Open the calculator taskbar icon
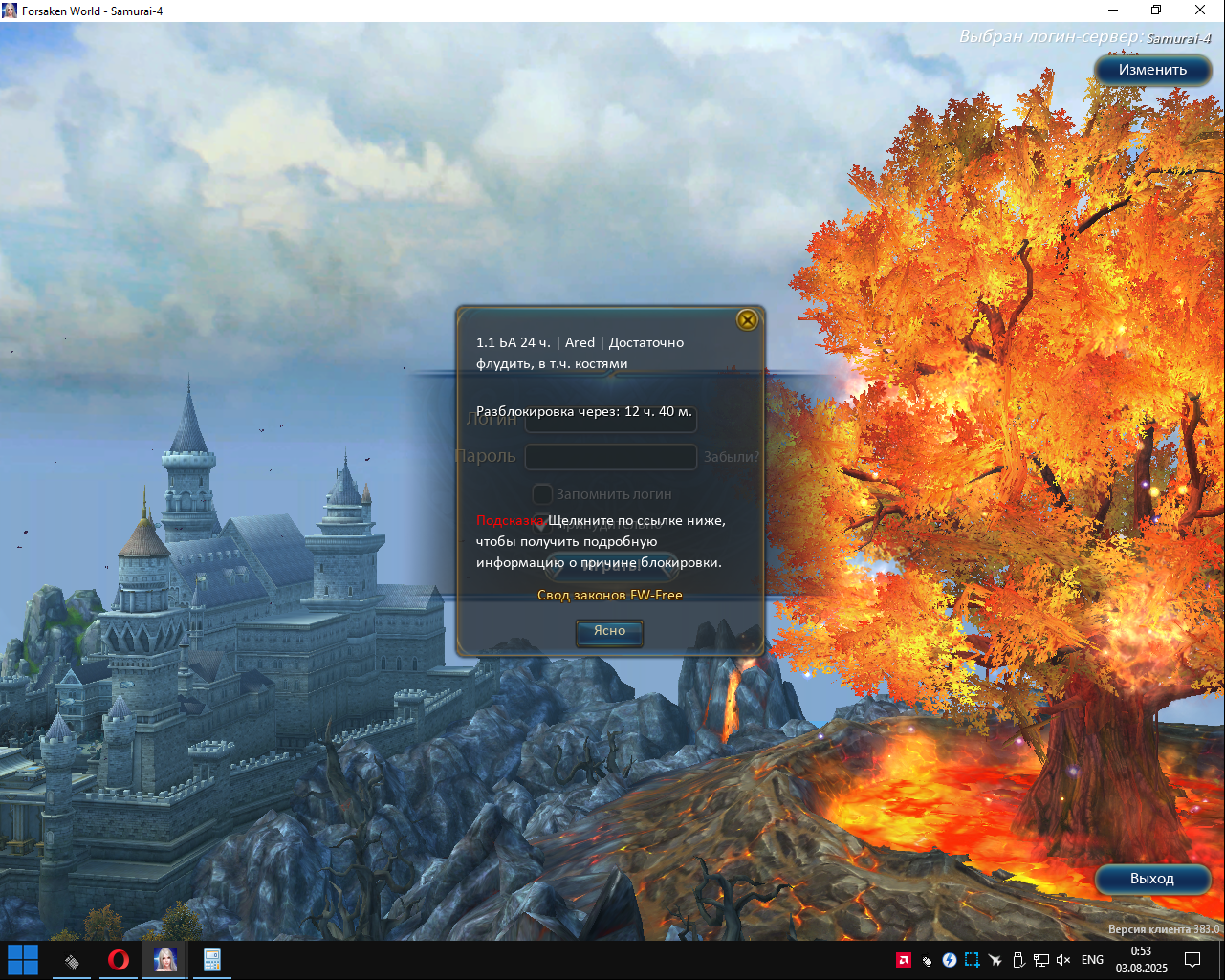Viewport: 1225px width, 980px height. tap(212, 960)
